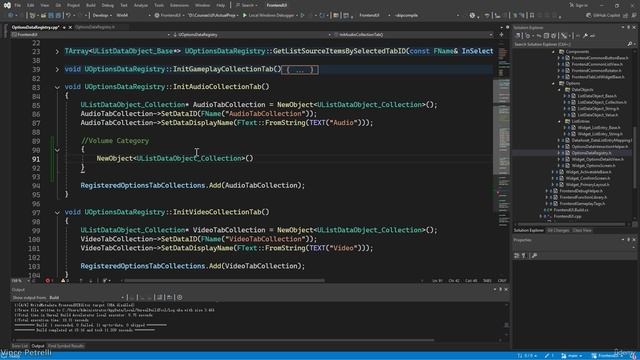The width and height of the screenshot is (640, 360).
Task: Open the Show output from Build dropdown
Action: click(x=86, y=298)
